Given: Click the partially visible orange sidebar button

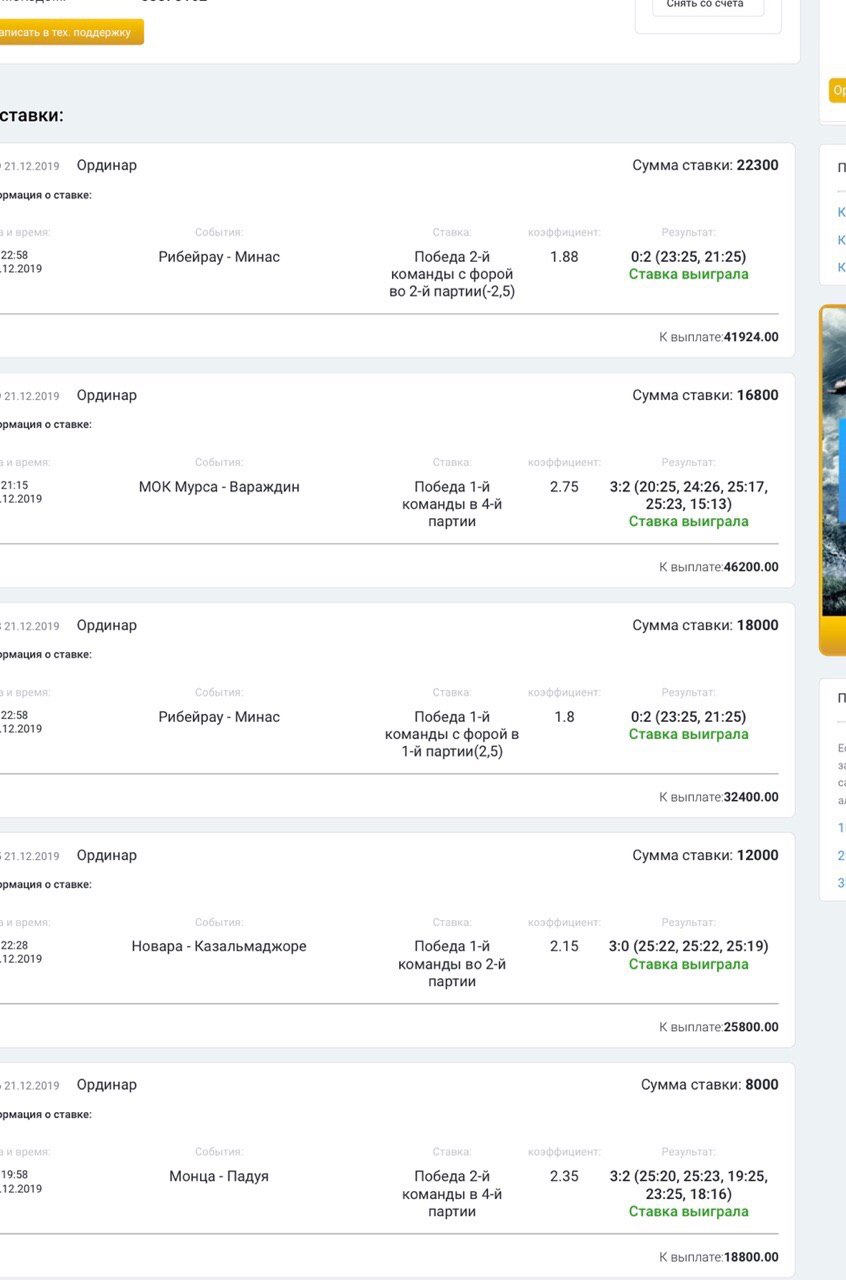Looking at the screenshot, I should 838,90.
